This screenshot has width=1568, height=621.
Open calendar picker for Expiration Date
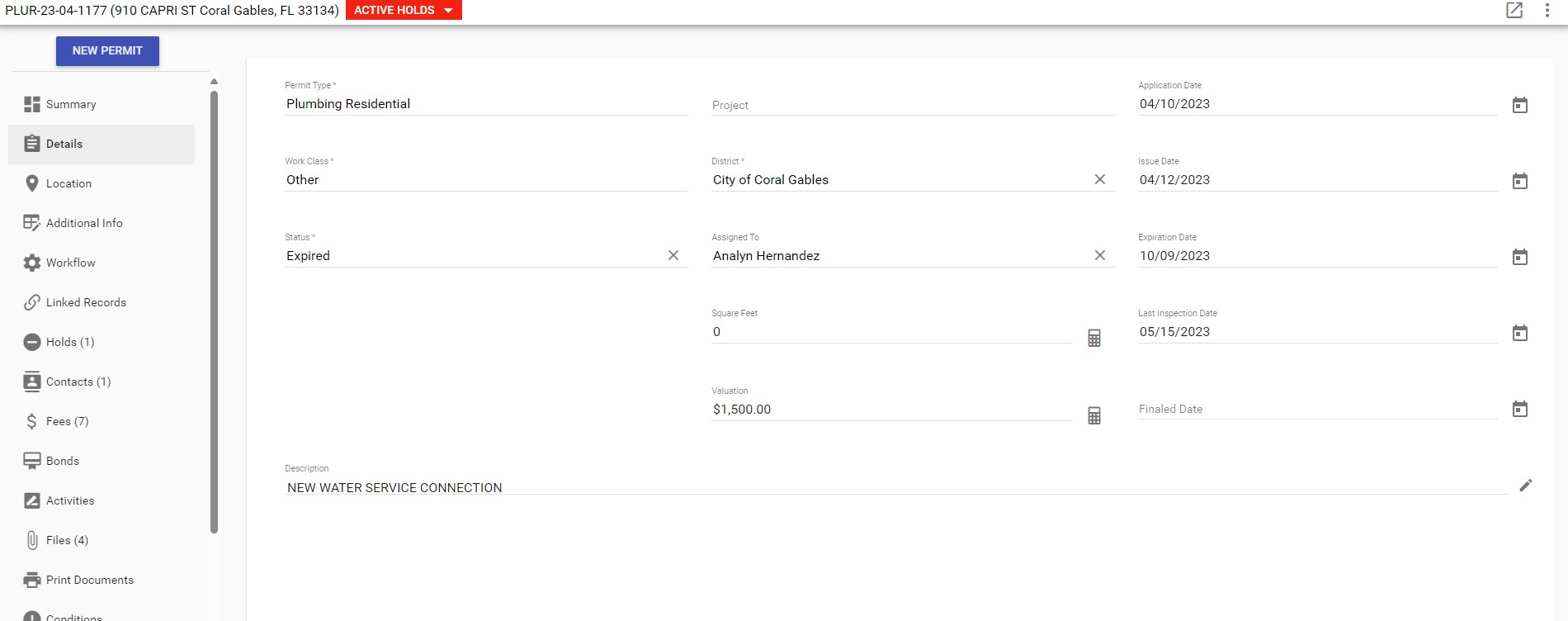[x=1519, y=257]
